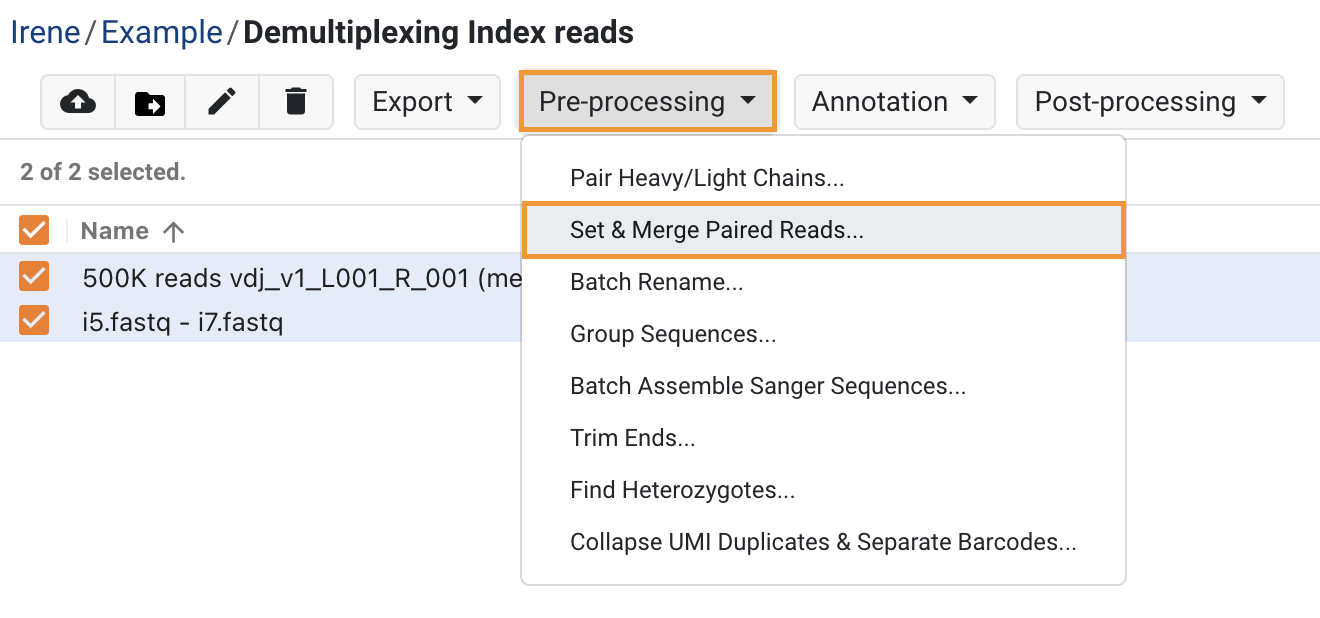Uncheck the i5.fastq - i7.fastq checkbox

34,320
